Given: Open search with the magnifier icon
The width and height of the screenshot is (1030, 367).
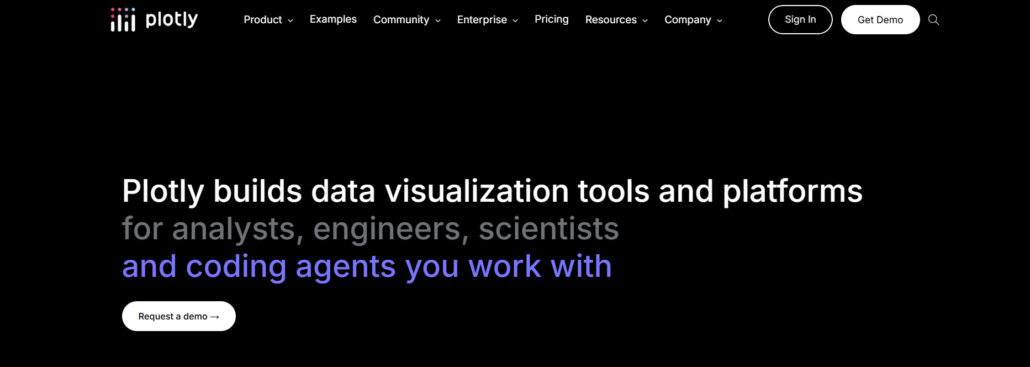Looking at the screenshot, I should click(x=933, y=20).
